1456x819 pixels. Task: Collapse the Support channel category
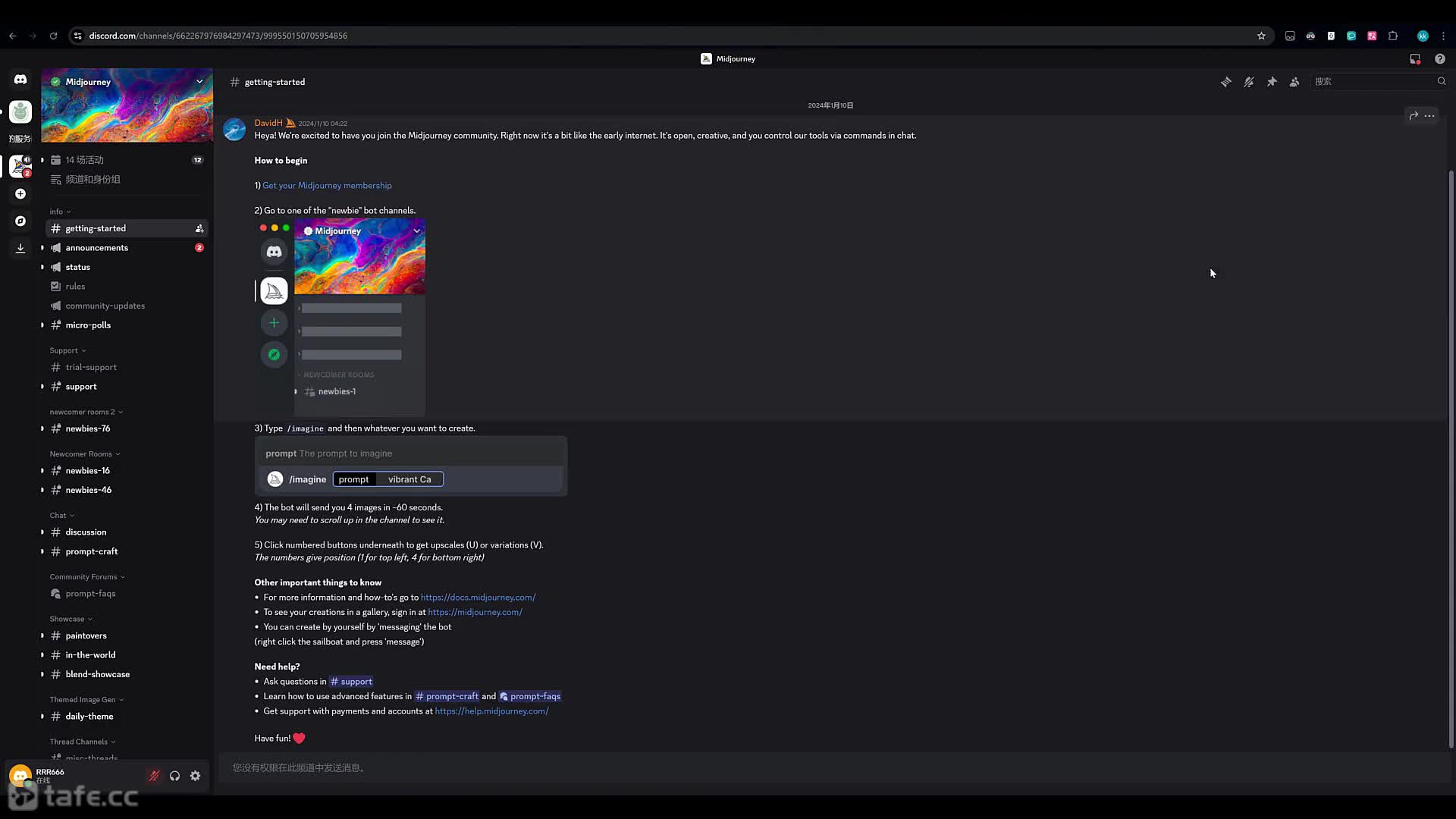[x=67, y=350]
